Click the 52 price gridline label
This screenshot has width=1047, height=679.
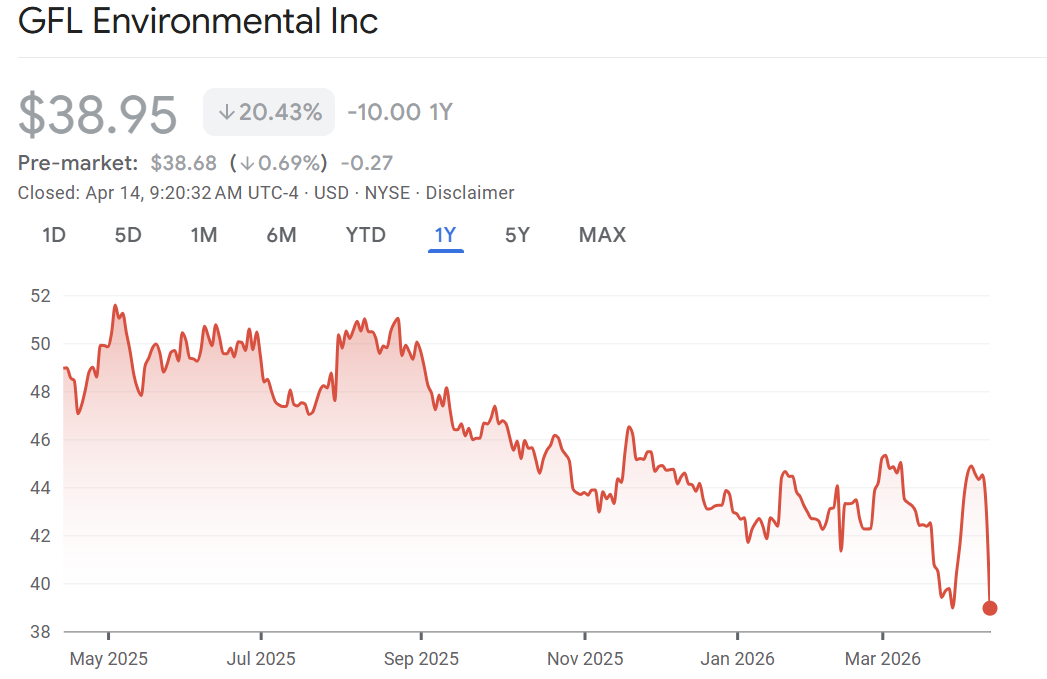pos(40,296)
